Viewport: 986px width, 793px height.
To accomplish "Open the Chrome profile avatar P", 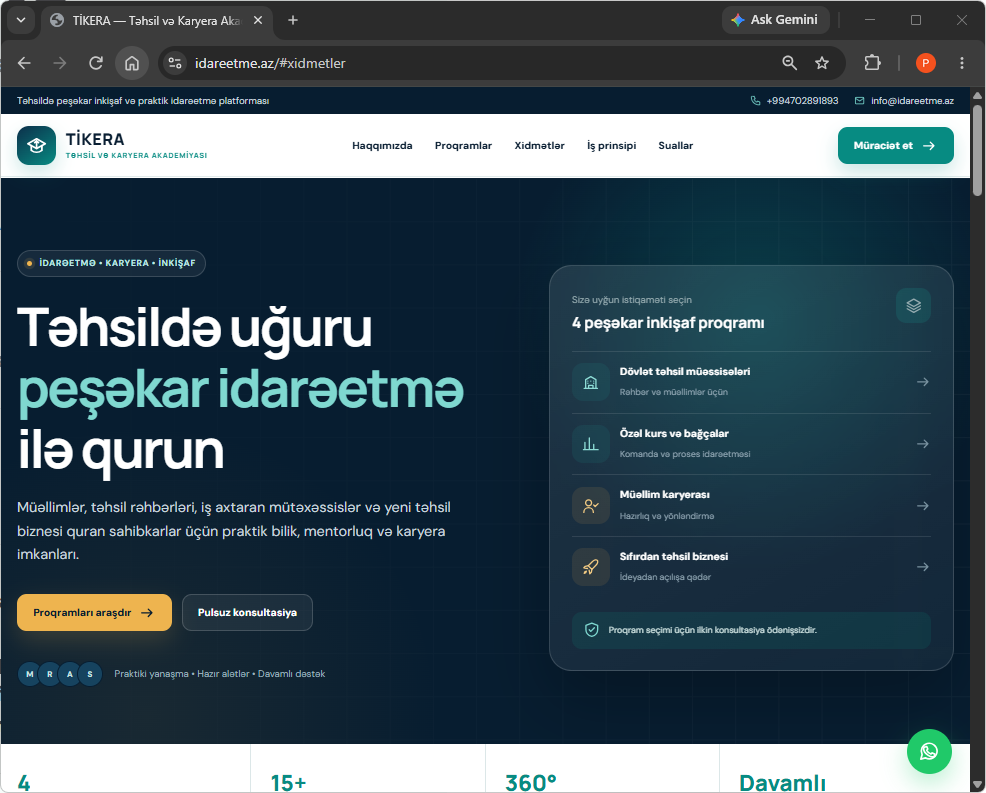I will click(x=926, y=63).
